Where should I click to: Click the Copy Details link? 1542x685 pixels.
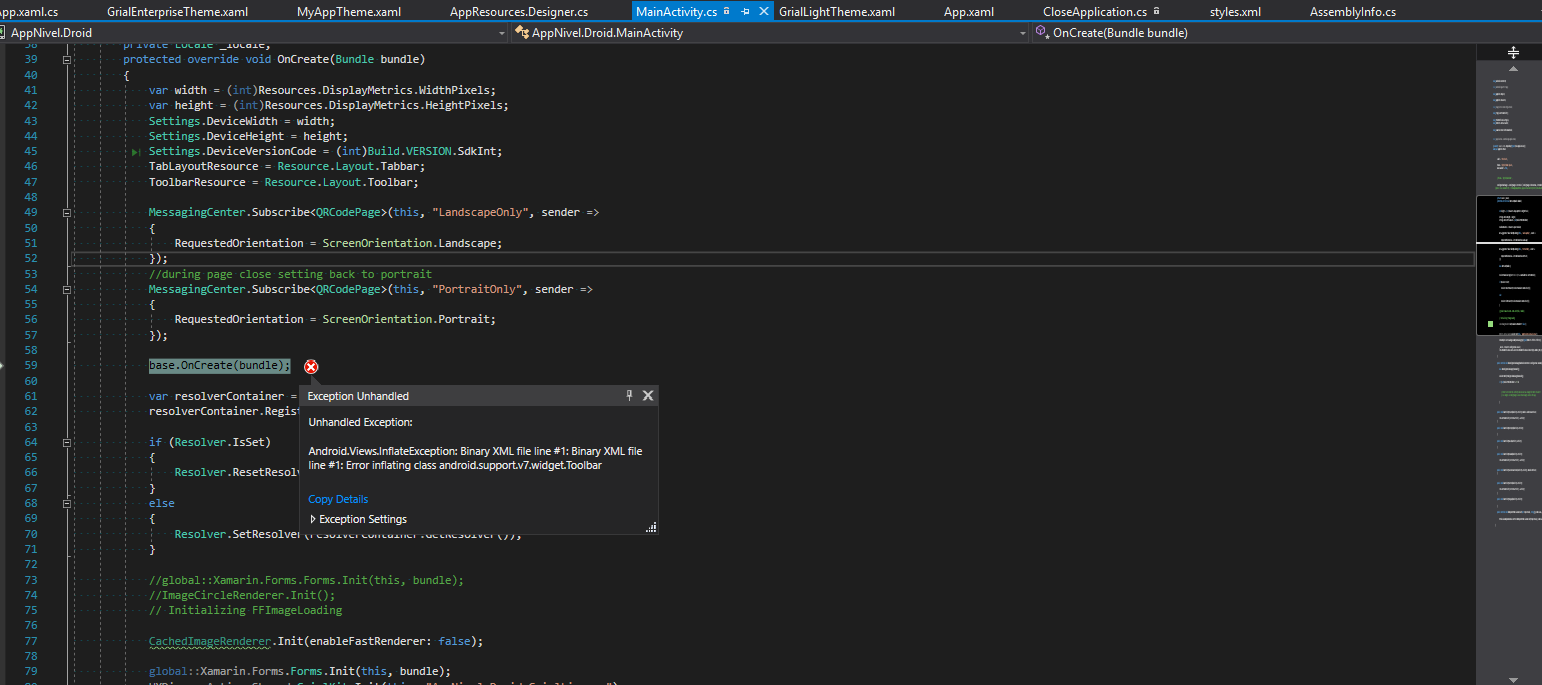click(337, 499)
